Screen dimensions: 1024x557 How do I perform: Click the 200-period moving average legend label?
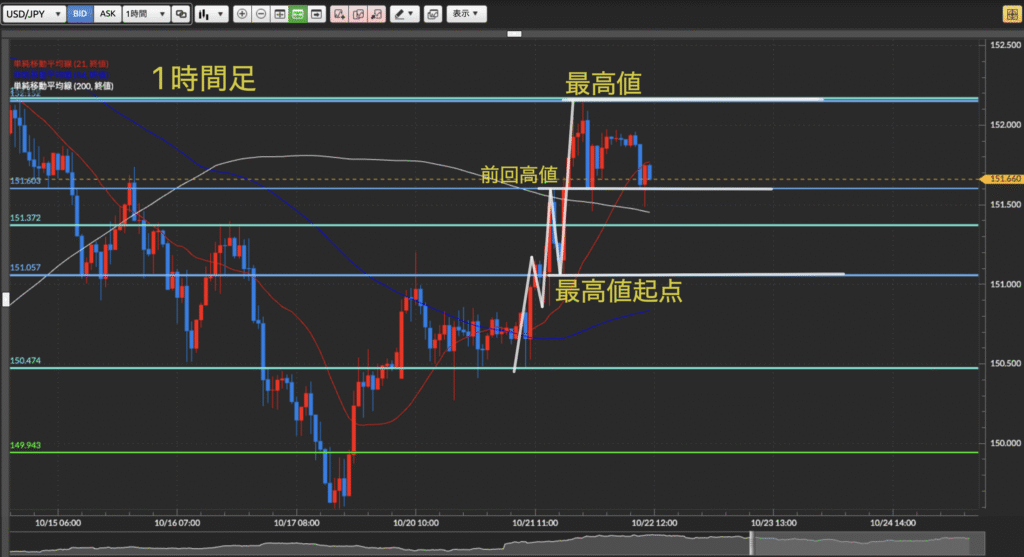point(62,87)
